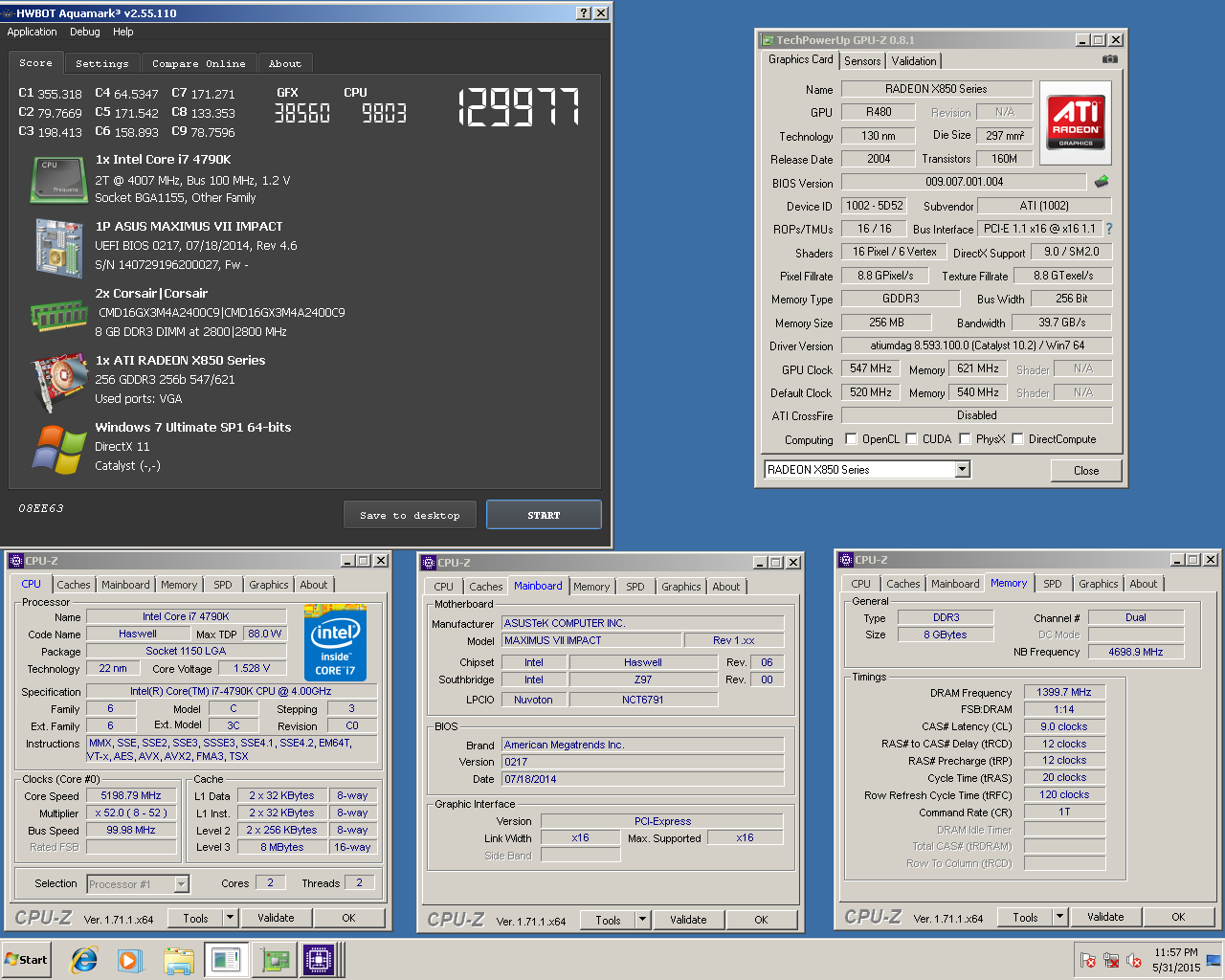Click the motherboard icon beside ASUS MAXIMUS VII IMPACT
The height and width of the screenshot is (980, 1225).
pyautogui.click(x=59, y=249)
